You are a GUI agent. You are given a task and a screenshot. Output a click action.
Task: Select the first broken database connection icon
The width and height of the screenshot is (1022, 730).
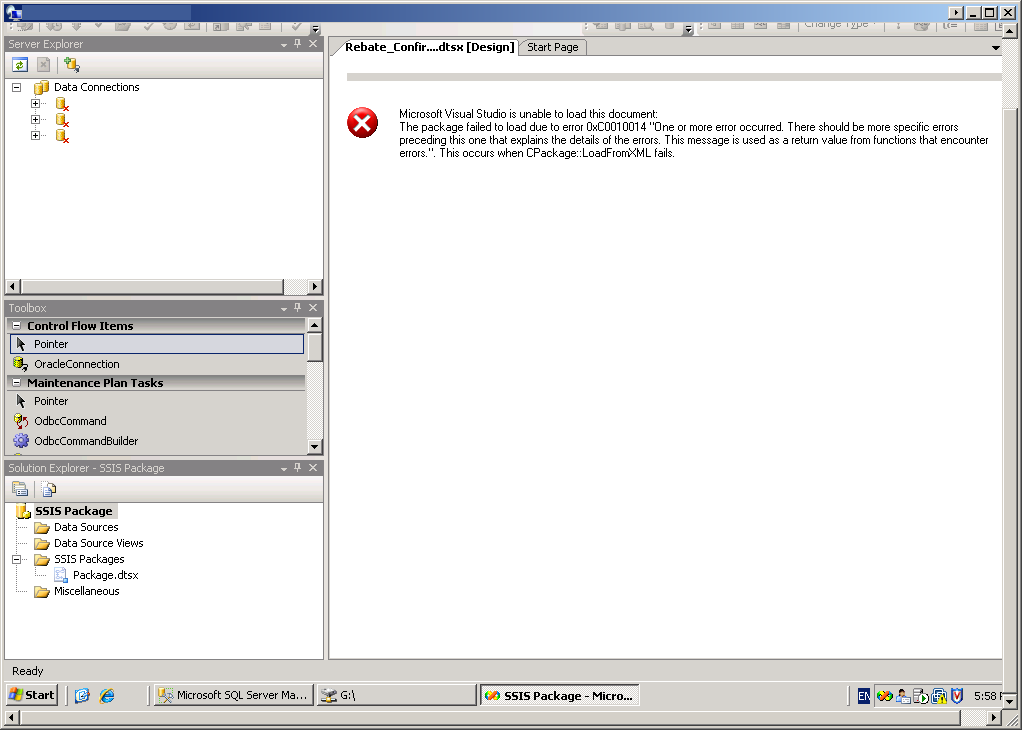tap(62, 104)
